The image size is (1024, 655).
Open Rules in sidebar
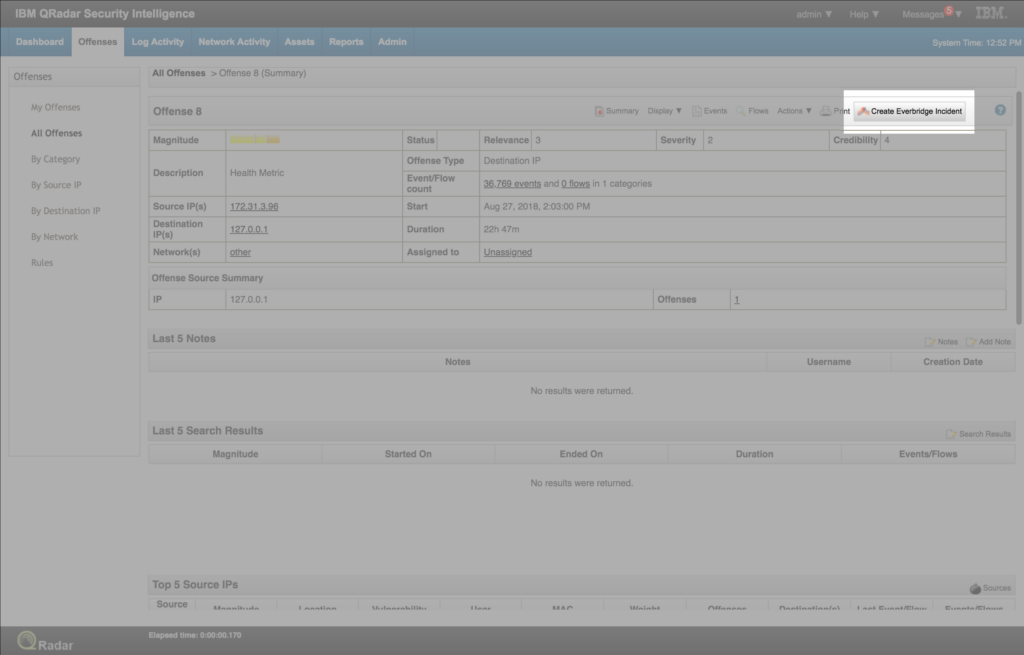(x=42, y=263)
